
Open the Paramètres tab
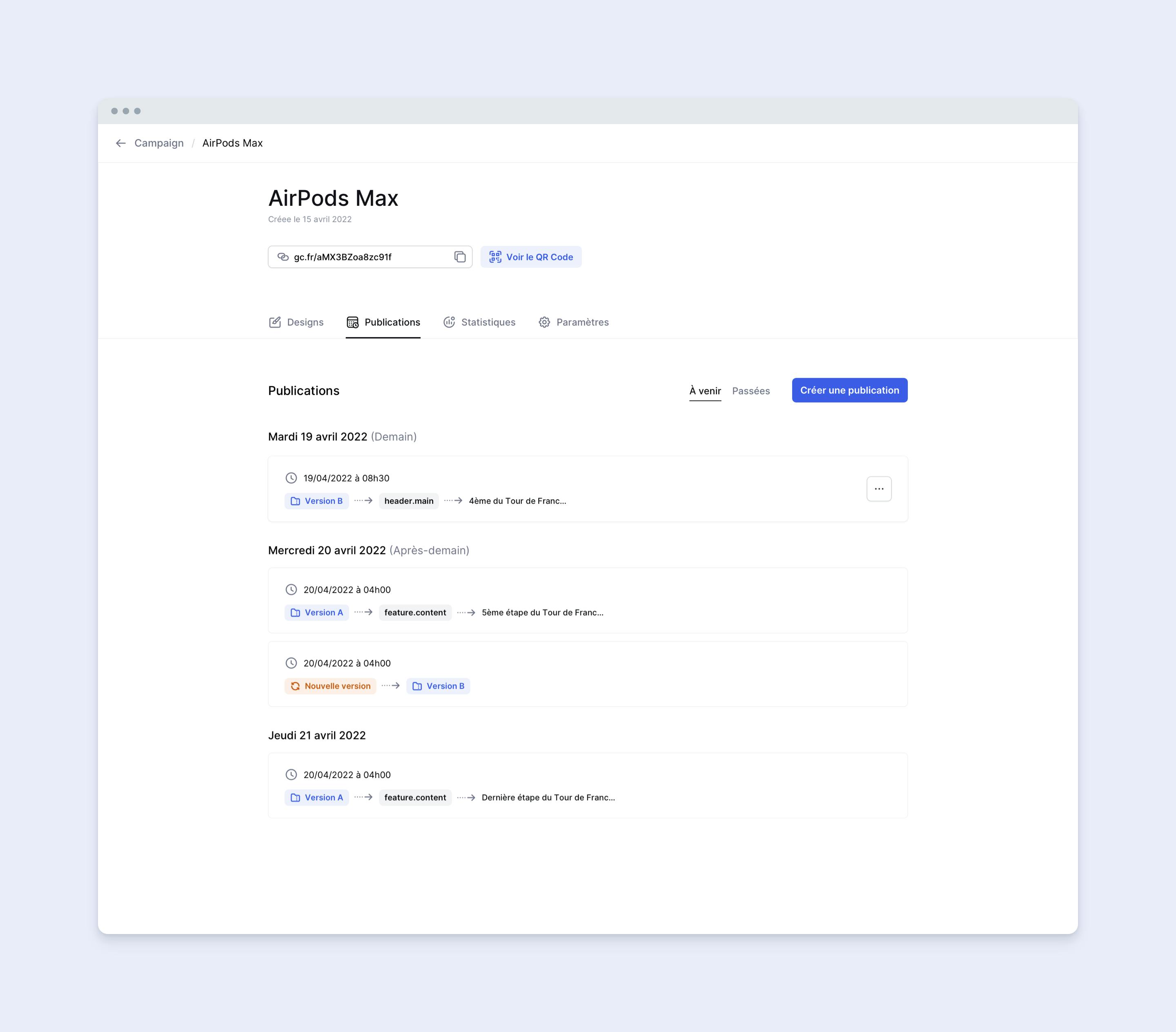pos(574,322)
